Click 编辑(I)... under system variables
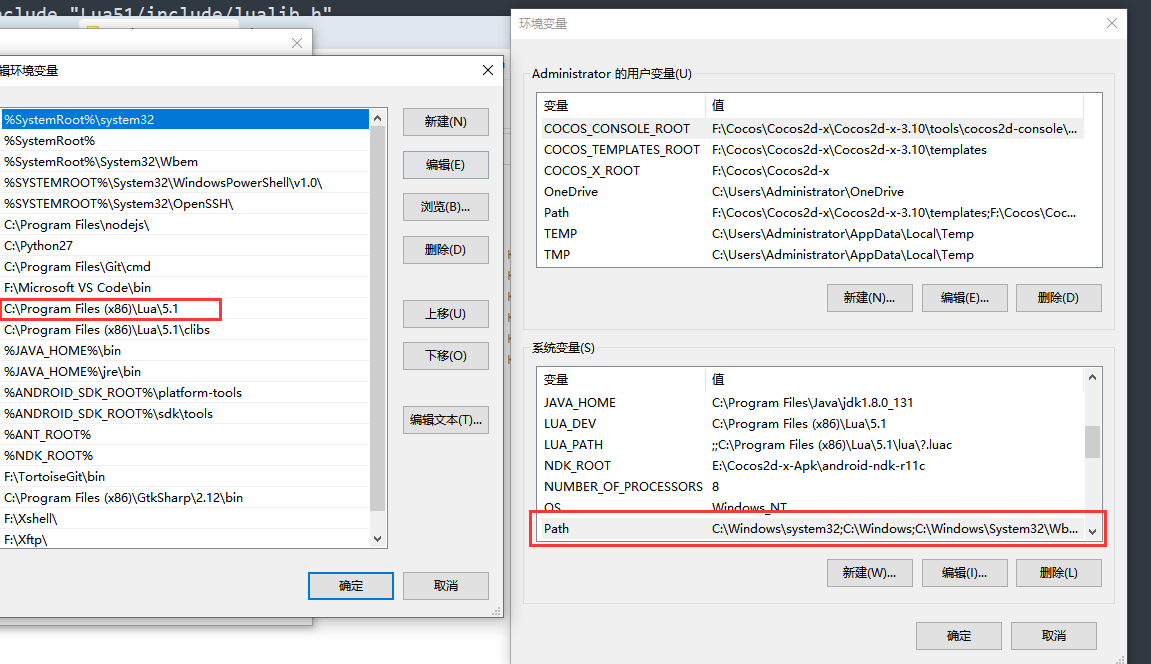The width and height of the screenshot is (1151, 664). 965,573
